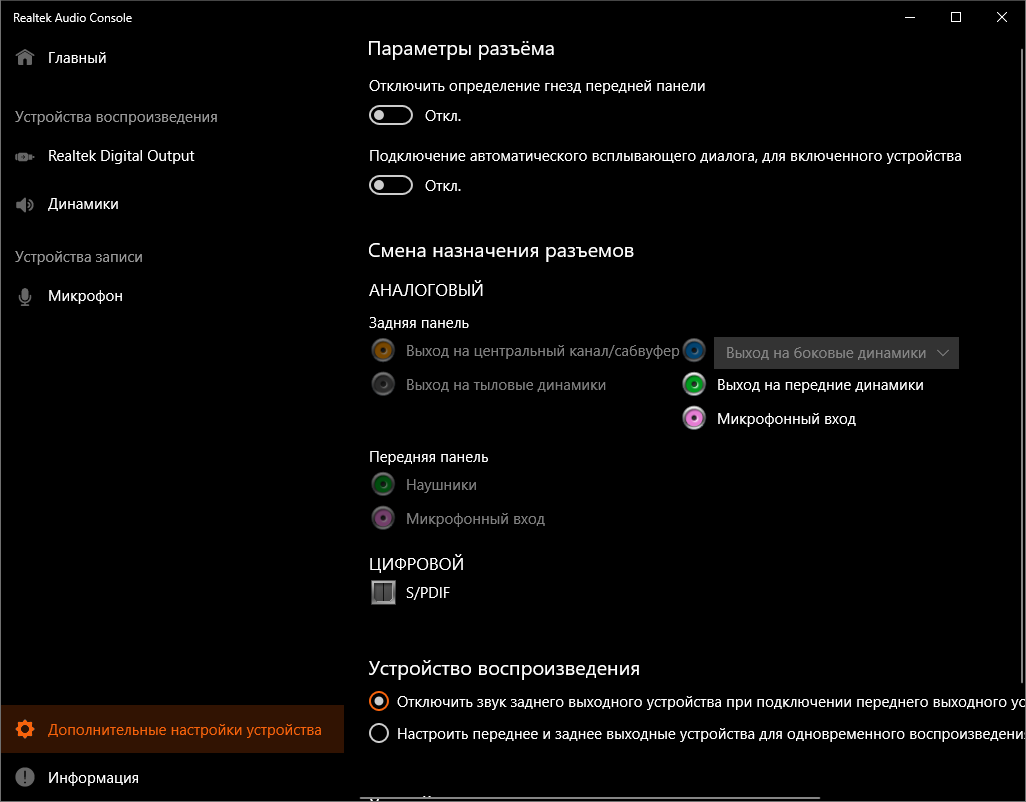Click the pink rear microphone input jack icon
The height and width of the screenshot is (802, 1026).
695,419
